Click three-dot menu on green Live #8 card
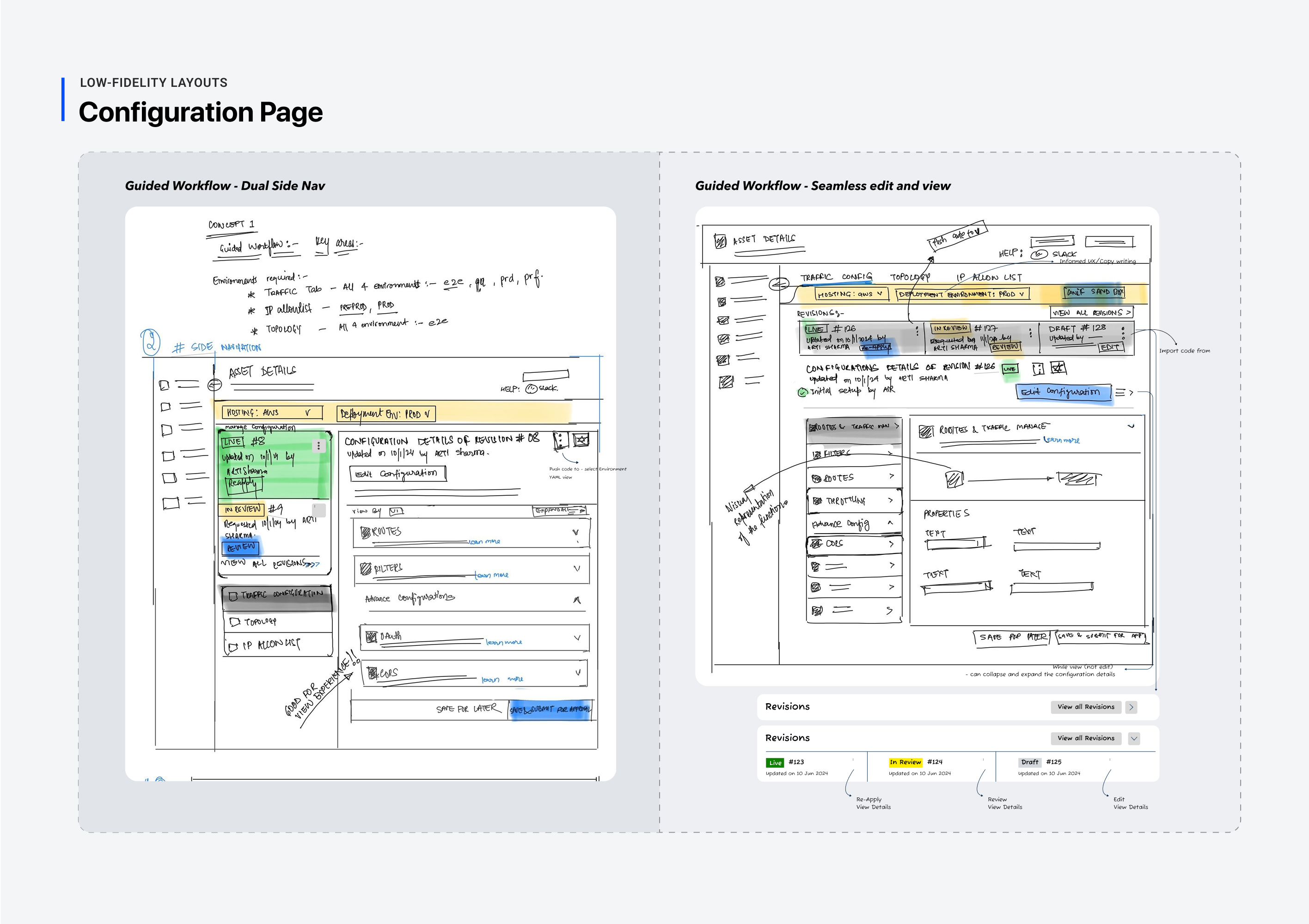The width and height of the screenshot is (1309, 924). 318,446
